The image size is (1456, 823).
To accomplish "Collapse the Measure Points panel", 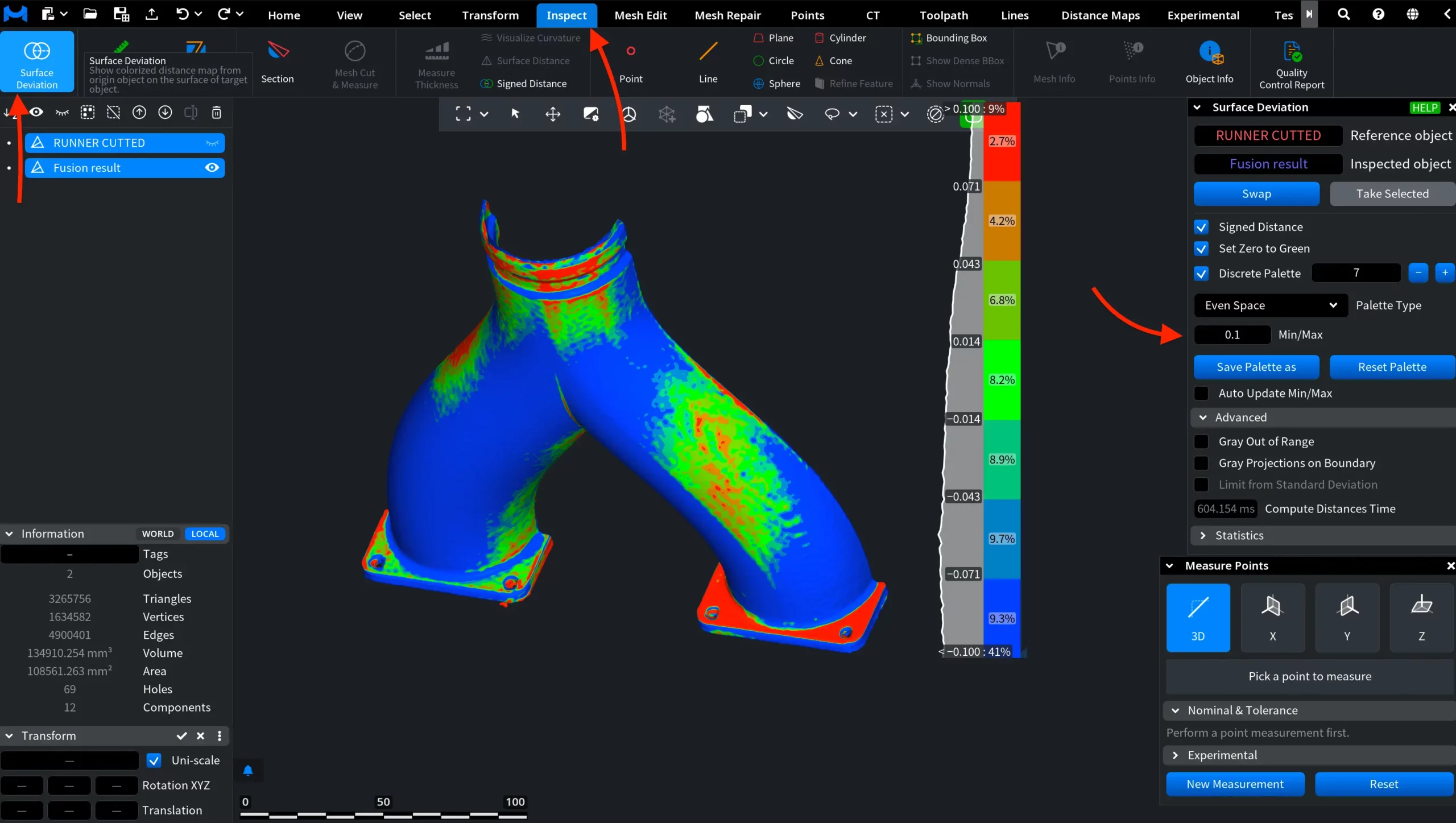I will pos(1169,566).
